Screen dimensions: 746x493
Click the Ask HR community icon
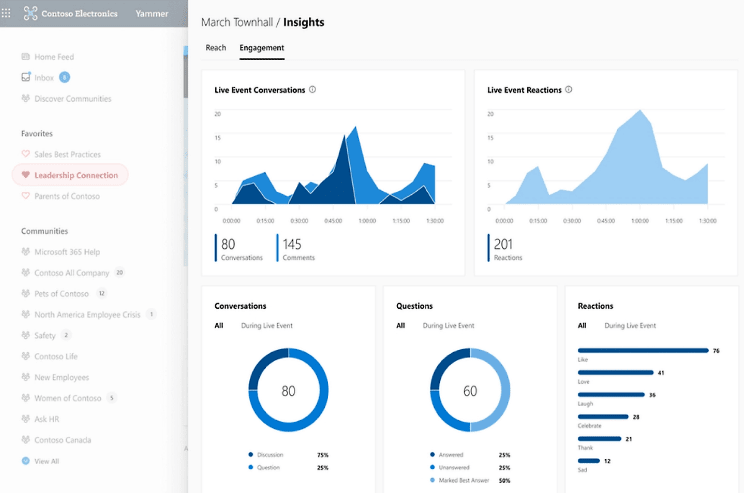(26, 419)
